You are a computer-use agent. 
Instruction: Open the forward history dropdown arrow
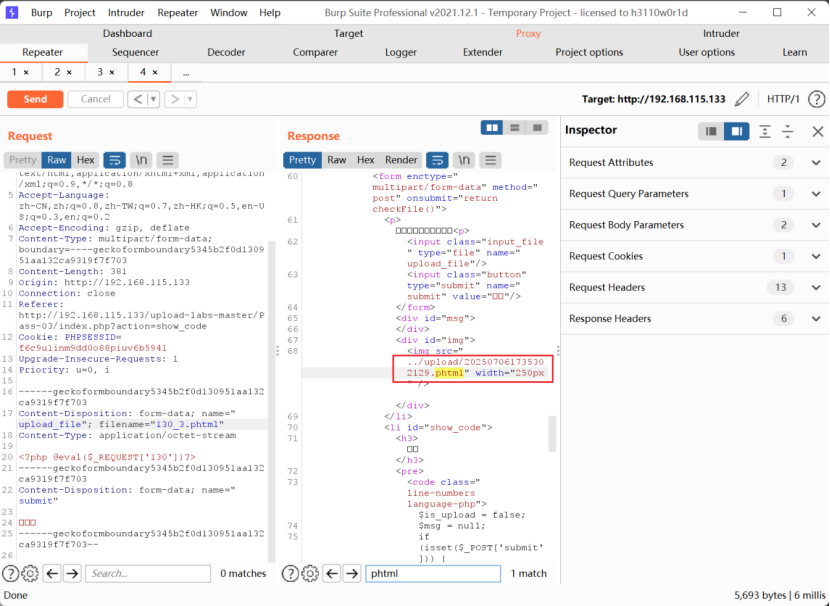click(x=190, y=99)
